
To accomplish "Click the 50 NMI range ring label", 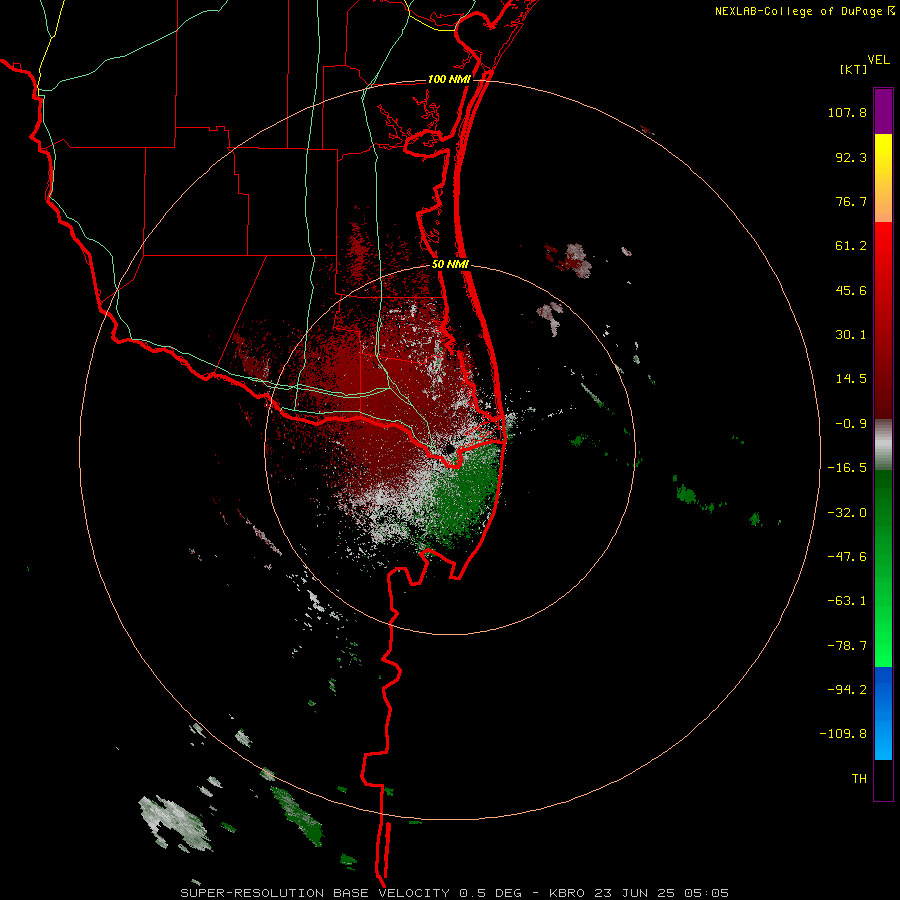I will tap(451, 265).
